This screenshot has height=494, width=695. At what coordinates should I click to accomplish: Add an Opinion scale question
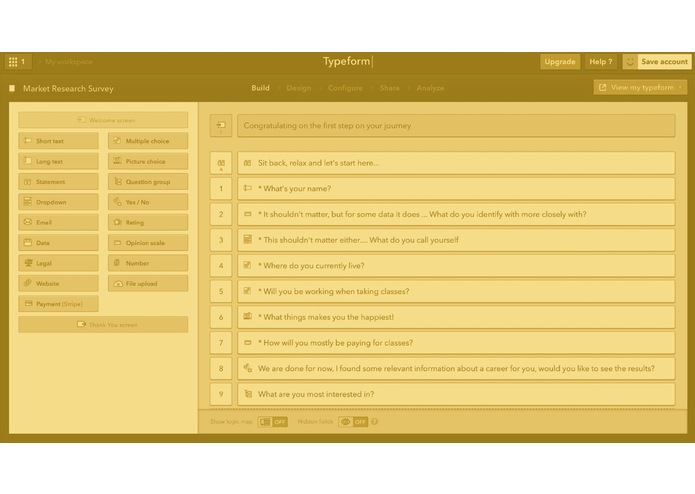tap(148, 243)
